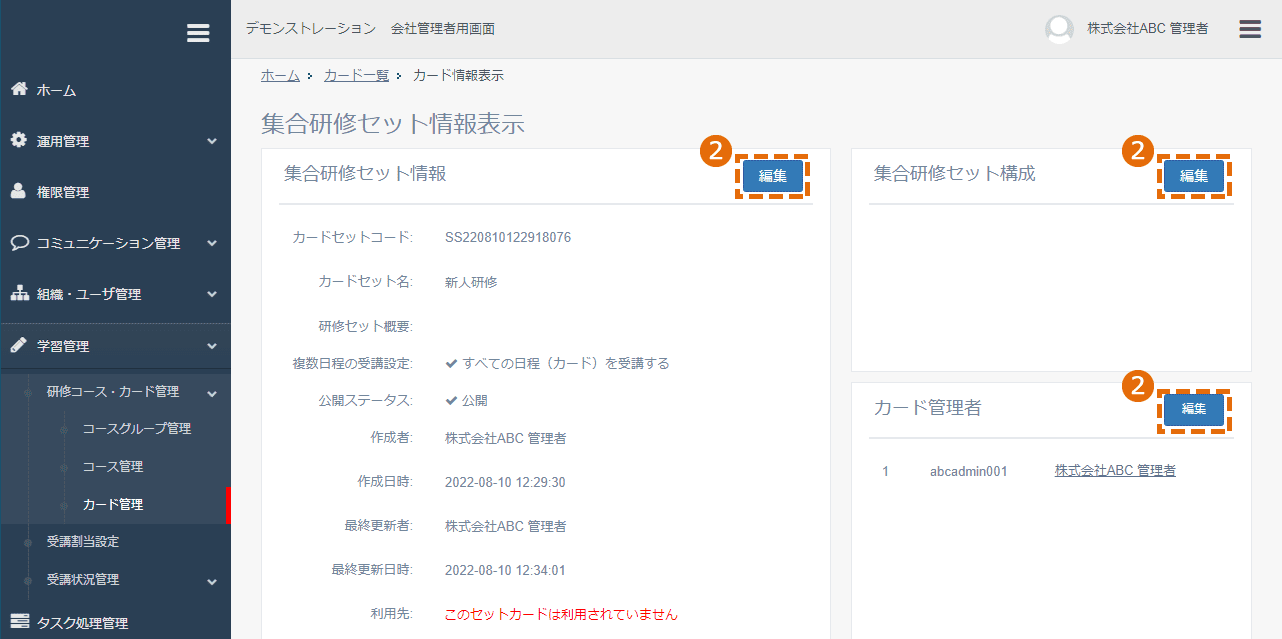The width and height of the screenshot is (1282, 639).
Task: Select カード管理 submenu item
Action: (113, 504)
